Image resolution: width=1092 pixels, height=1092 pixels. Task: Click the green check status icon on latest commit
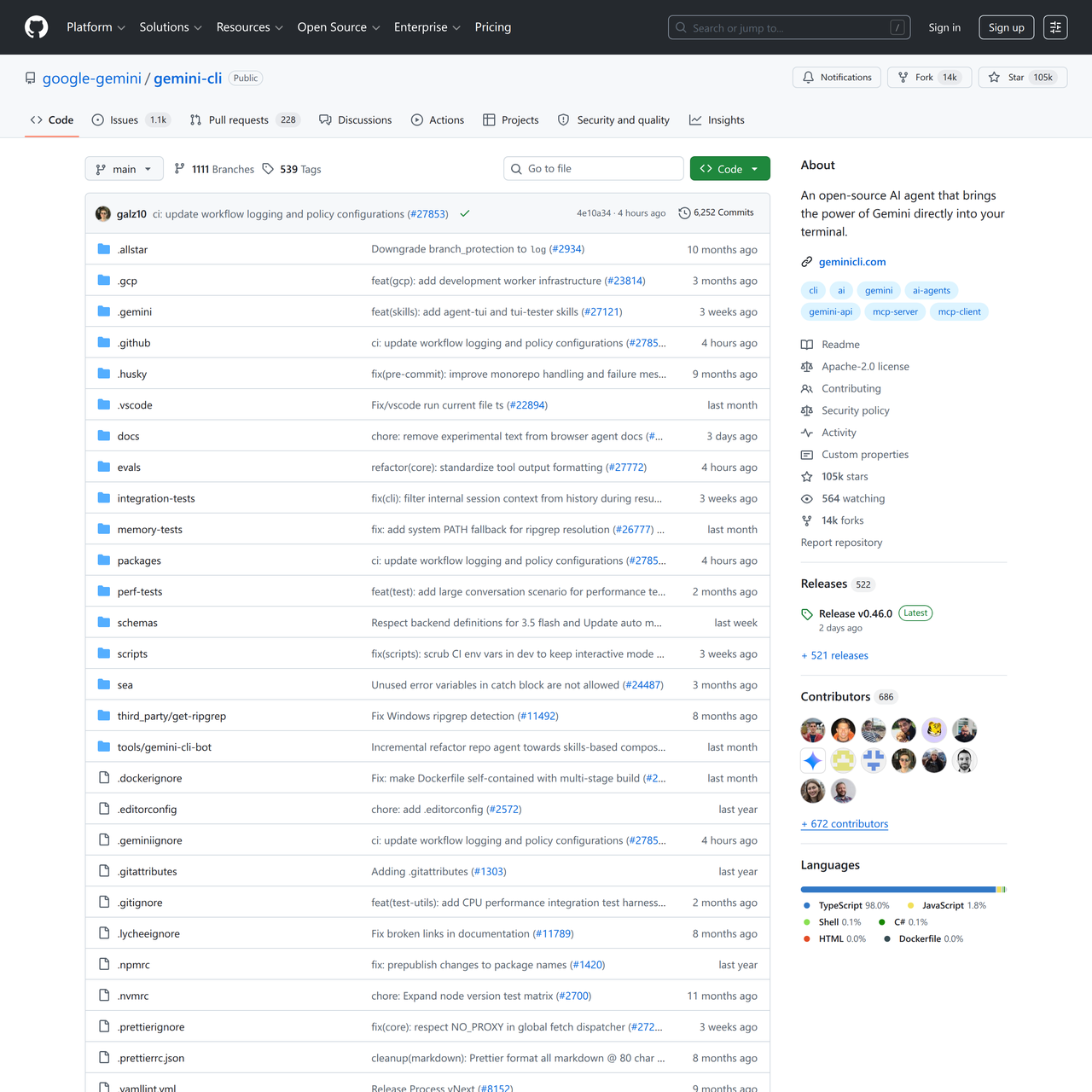tap(465, 213)
